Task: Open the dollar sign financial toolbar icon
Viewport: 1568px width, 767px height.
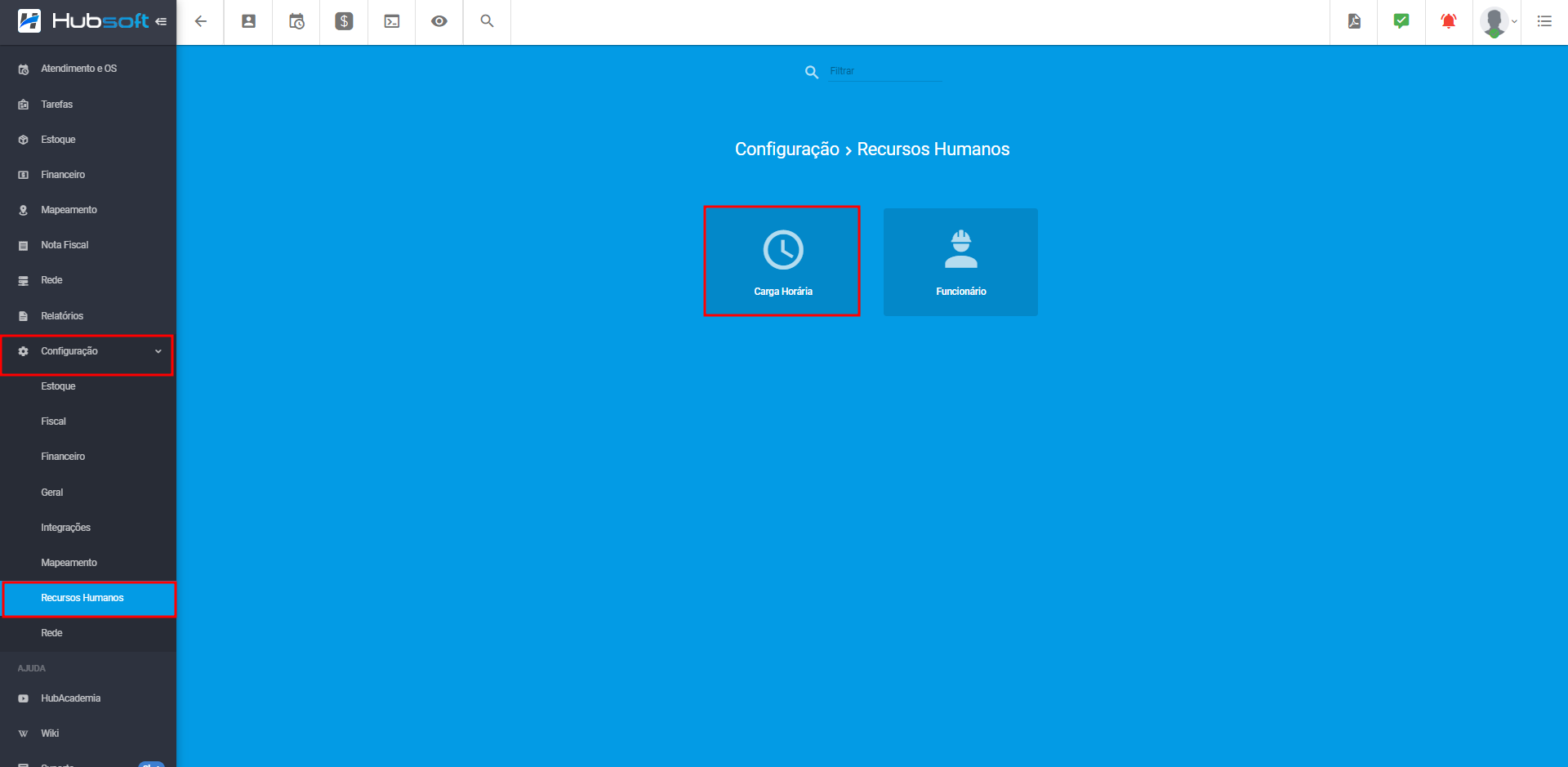Action: [x=344, y=21]
